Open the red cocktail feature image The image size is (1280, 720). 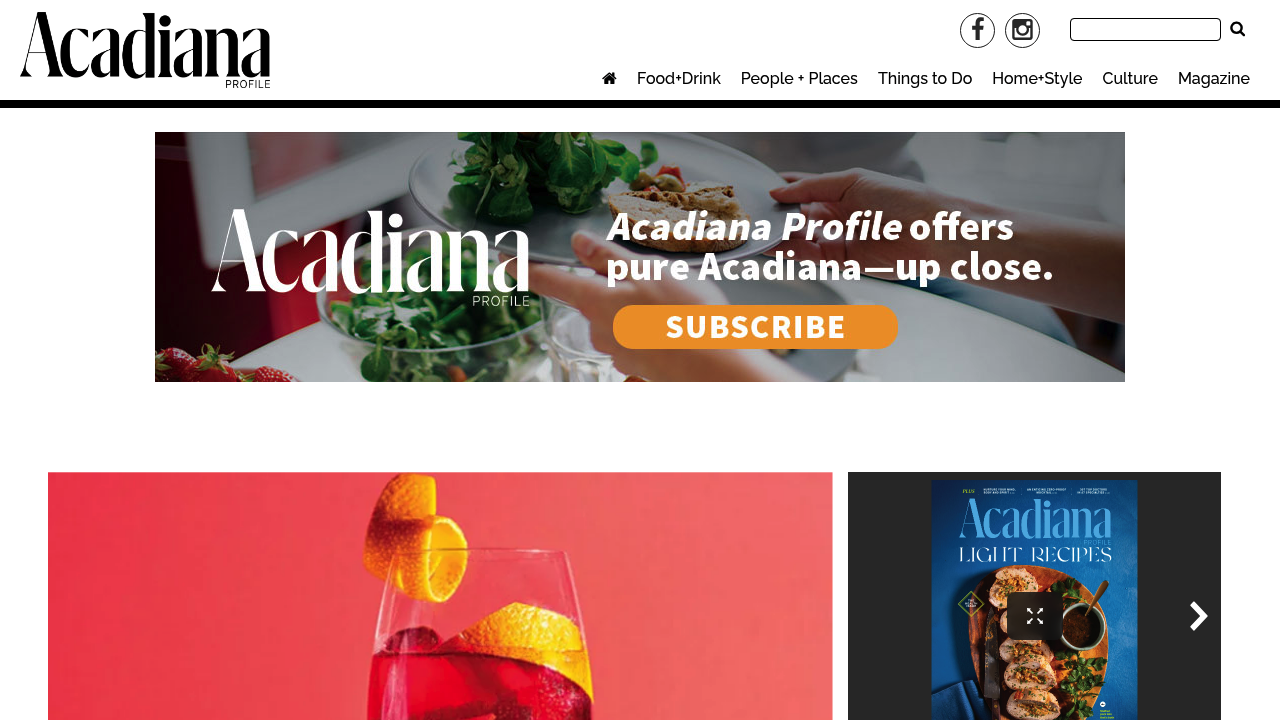click(440, 596)
